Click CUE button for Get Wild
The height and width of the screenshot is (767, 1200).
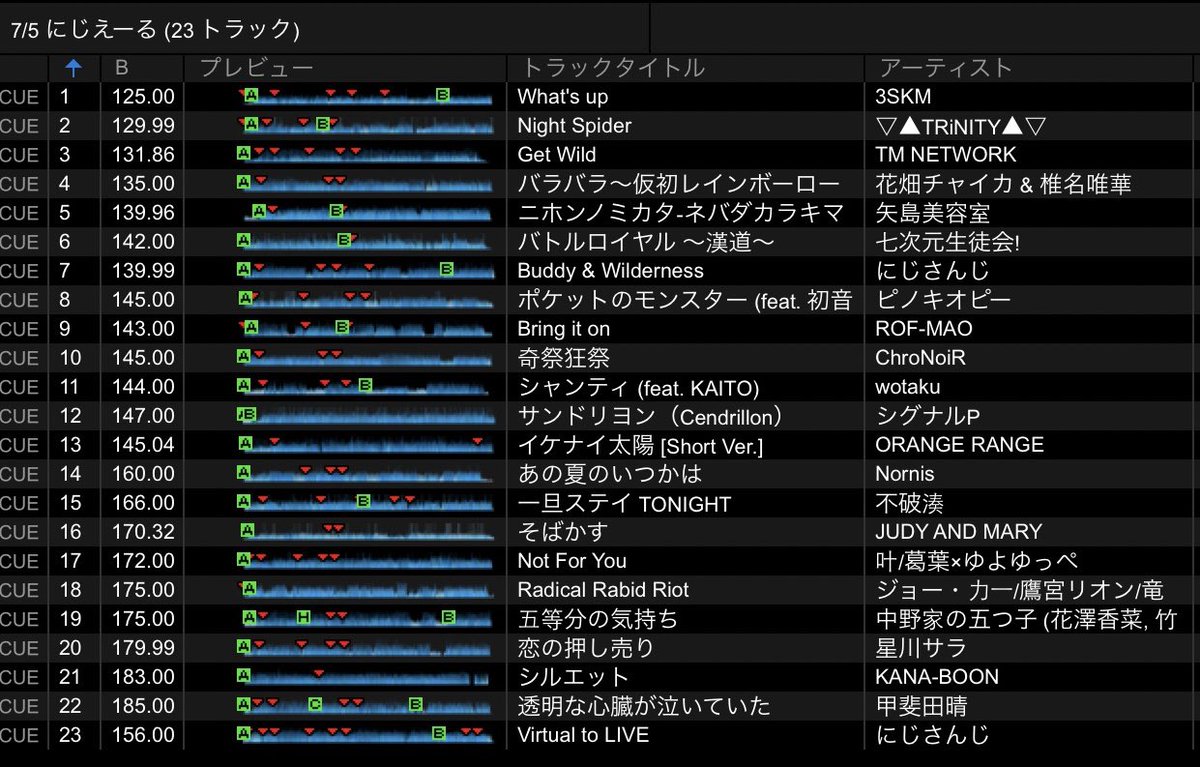click(20, 155)
